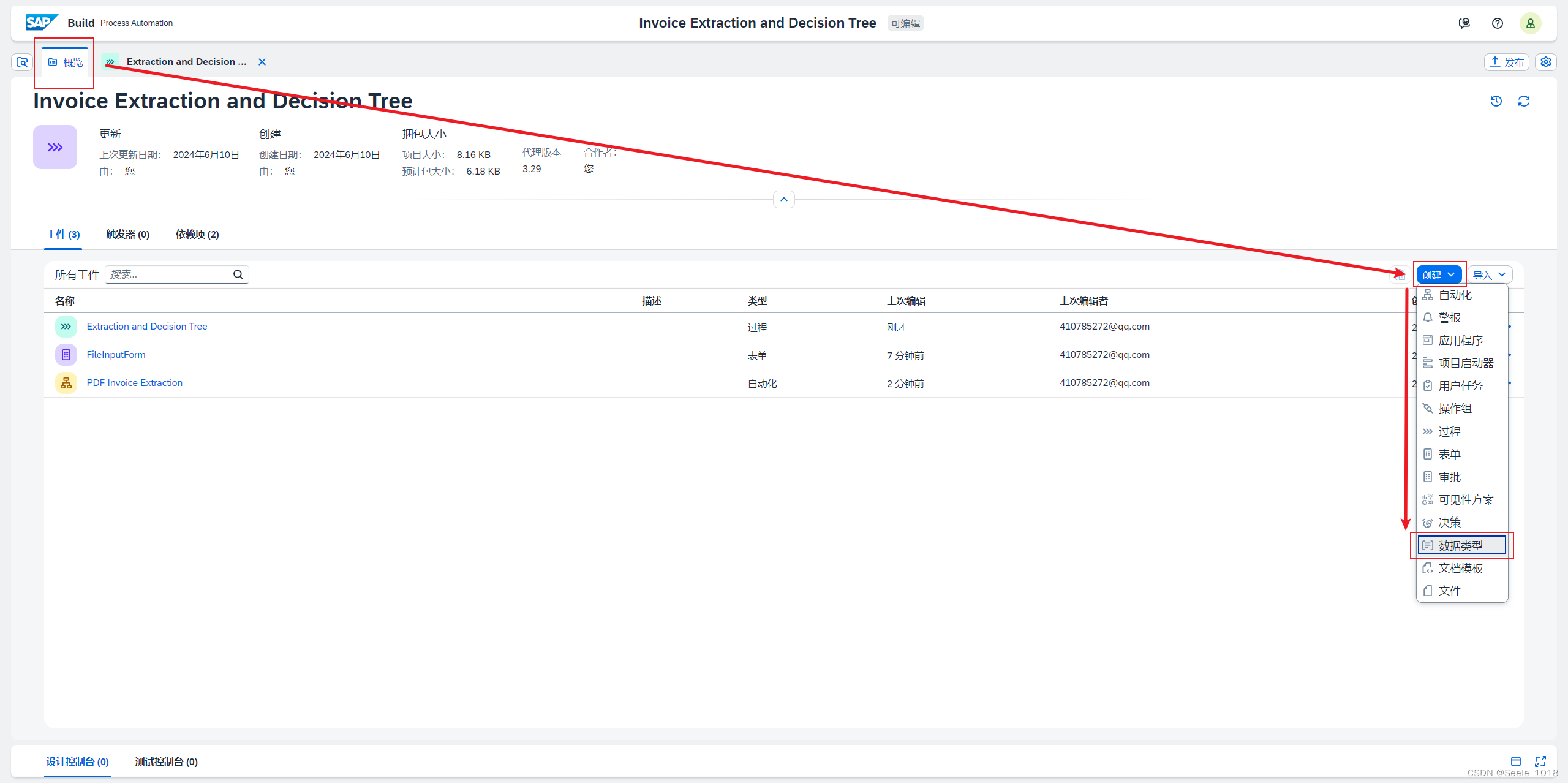Open PDF Invoice Extraction artifact link
This screenshot has height=783, width=1568.
pos(135,383)
